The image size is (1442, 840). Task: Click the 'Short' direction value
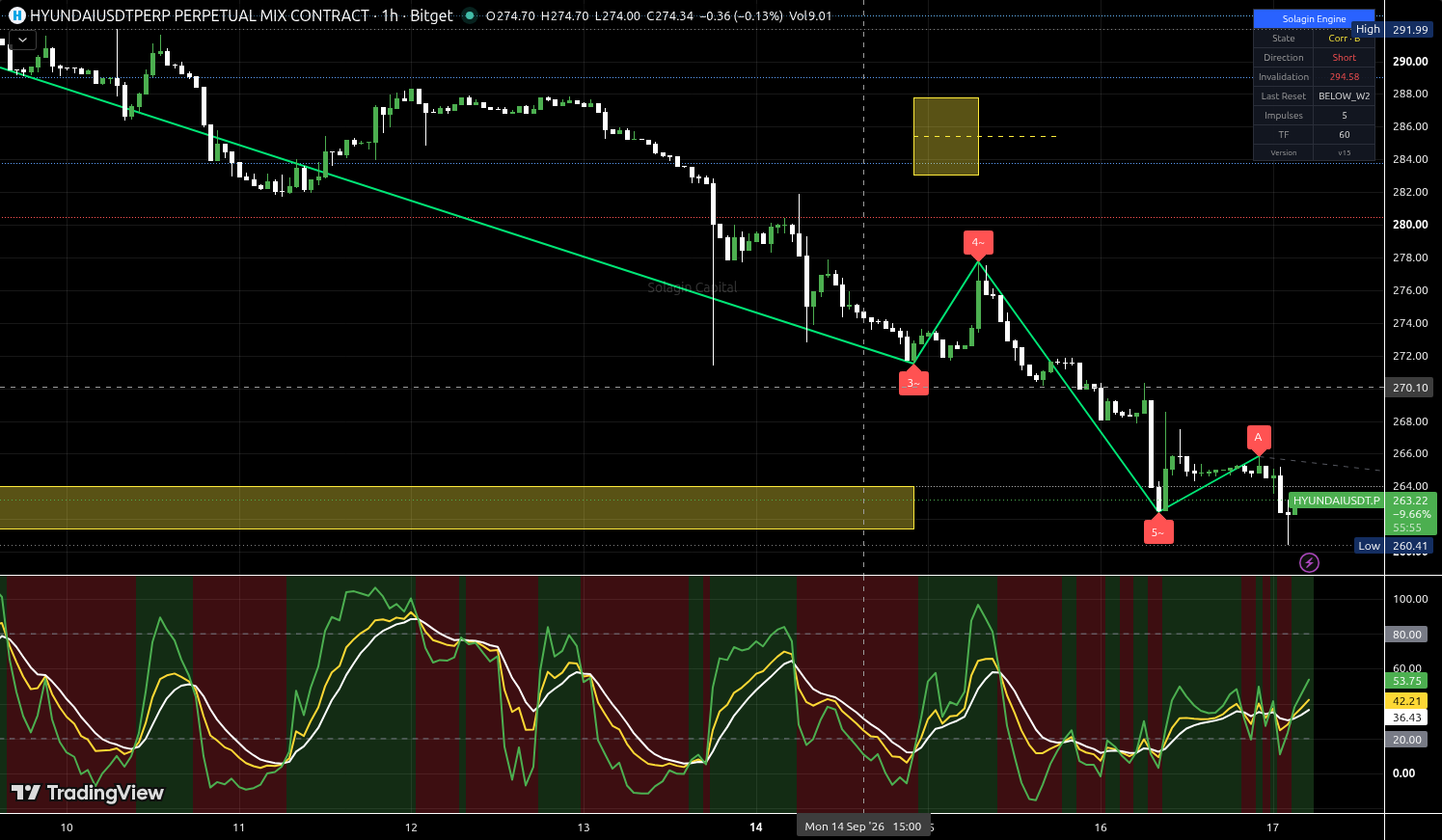[1344, 58]
